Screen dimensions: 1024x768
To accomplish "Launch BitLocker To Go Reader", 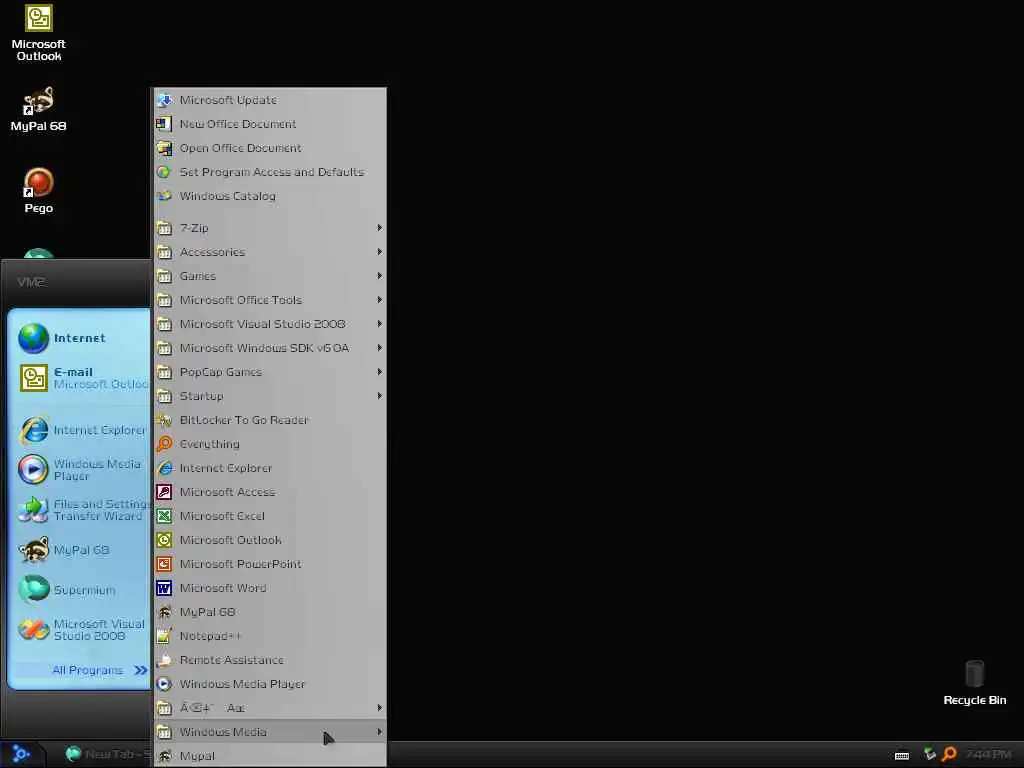I will click(270, 420).
